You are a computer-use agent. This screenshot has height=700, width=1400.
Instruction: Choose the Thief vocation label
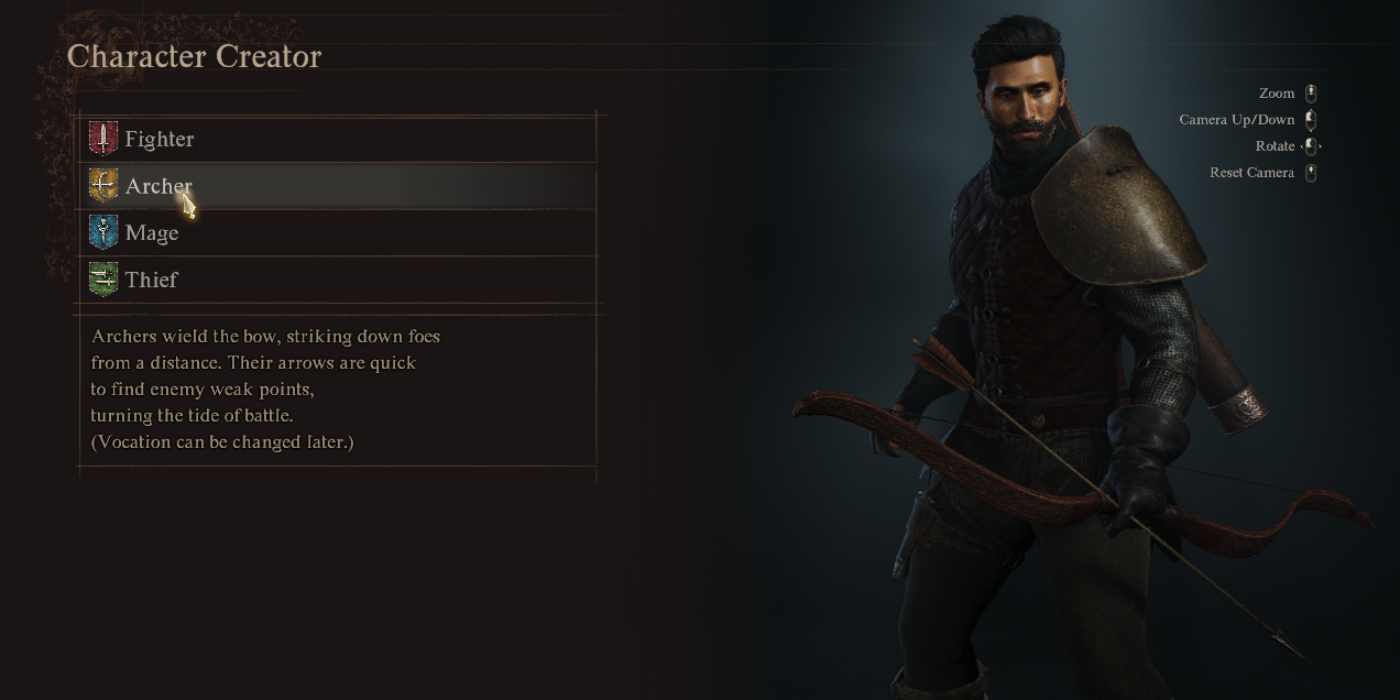tap(152, 280)
